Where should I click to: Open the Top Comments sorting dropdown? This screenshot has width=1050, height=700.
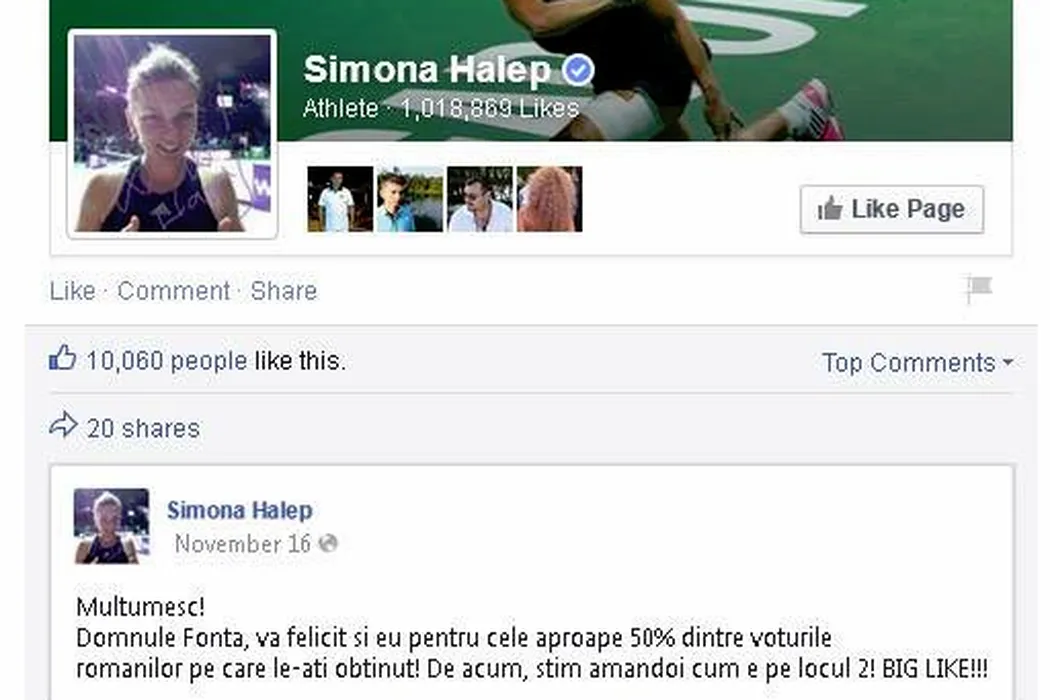pos(917,362)
